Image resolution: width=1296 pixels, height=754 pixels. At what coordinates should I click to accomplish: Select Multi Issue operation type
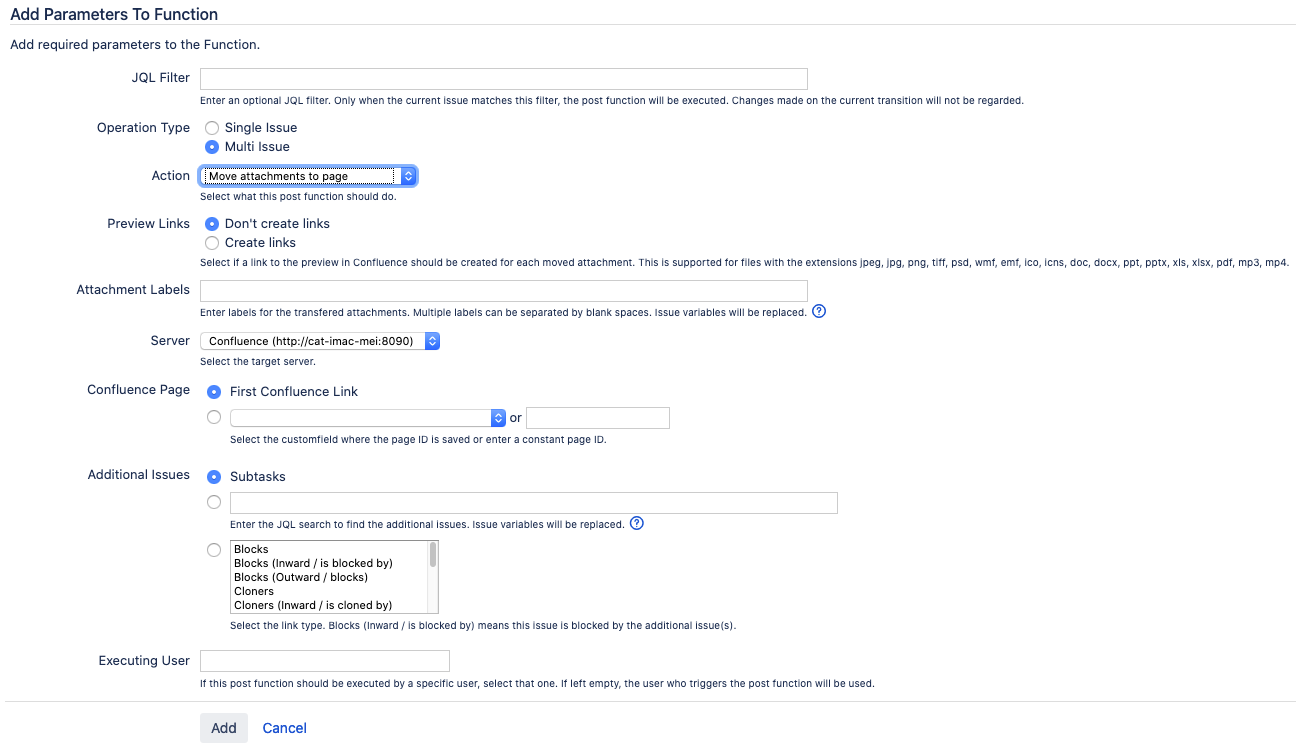[212, 147]
